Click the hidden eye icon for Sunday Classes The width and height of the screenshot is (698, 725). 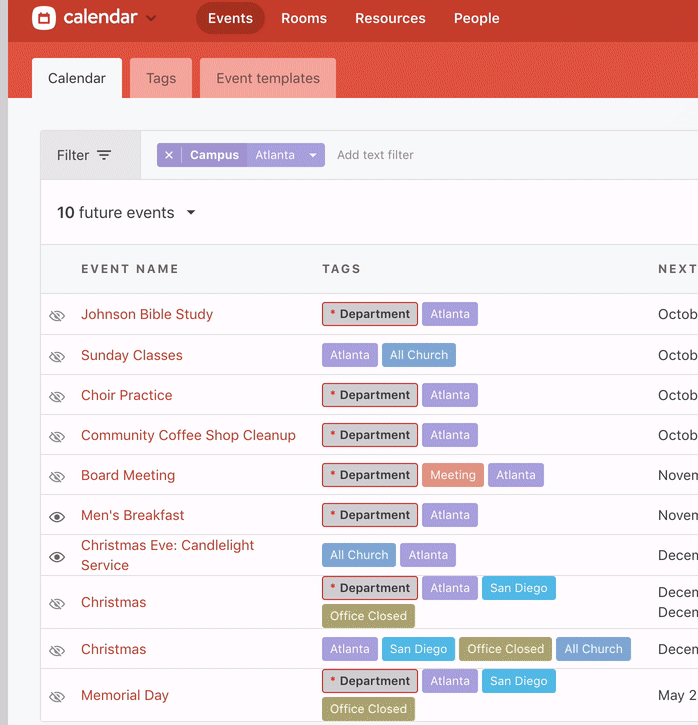point(57,356)
